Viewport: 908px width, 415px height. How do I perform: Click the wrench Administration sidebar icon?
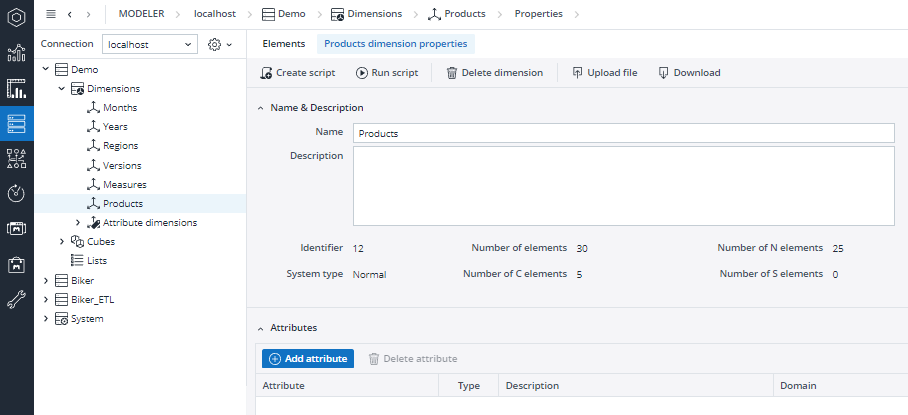tap(17, 300)
